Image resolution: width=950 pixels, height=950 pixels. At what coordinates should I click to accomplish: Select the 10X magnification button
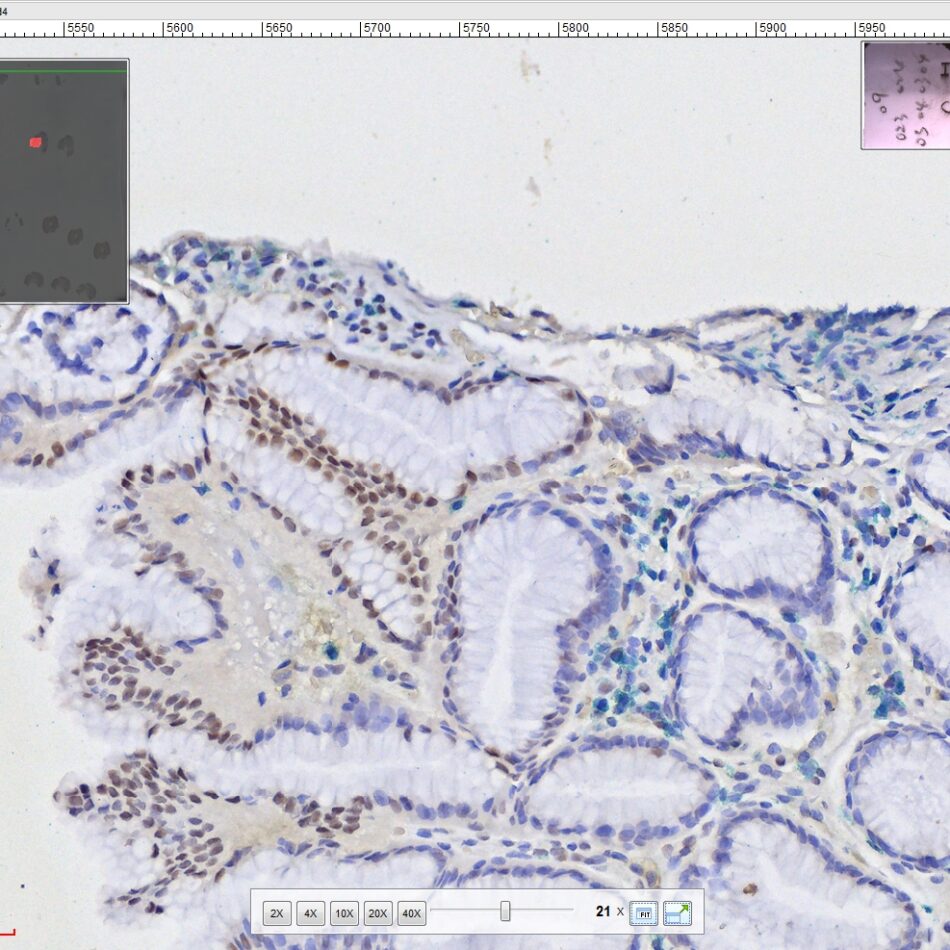345,913
